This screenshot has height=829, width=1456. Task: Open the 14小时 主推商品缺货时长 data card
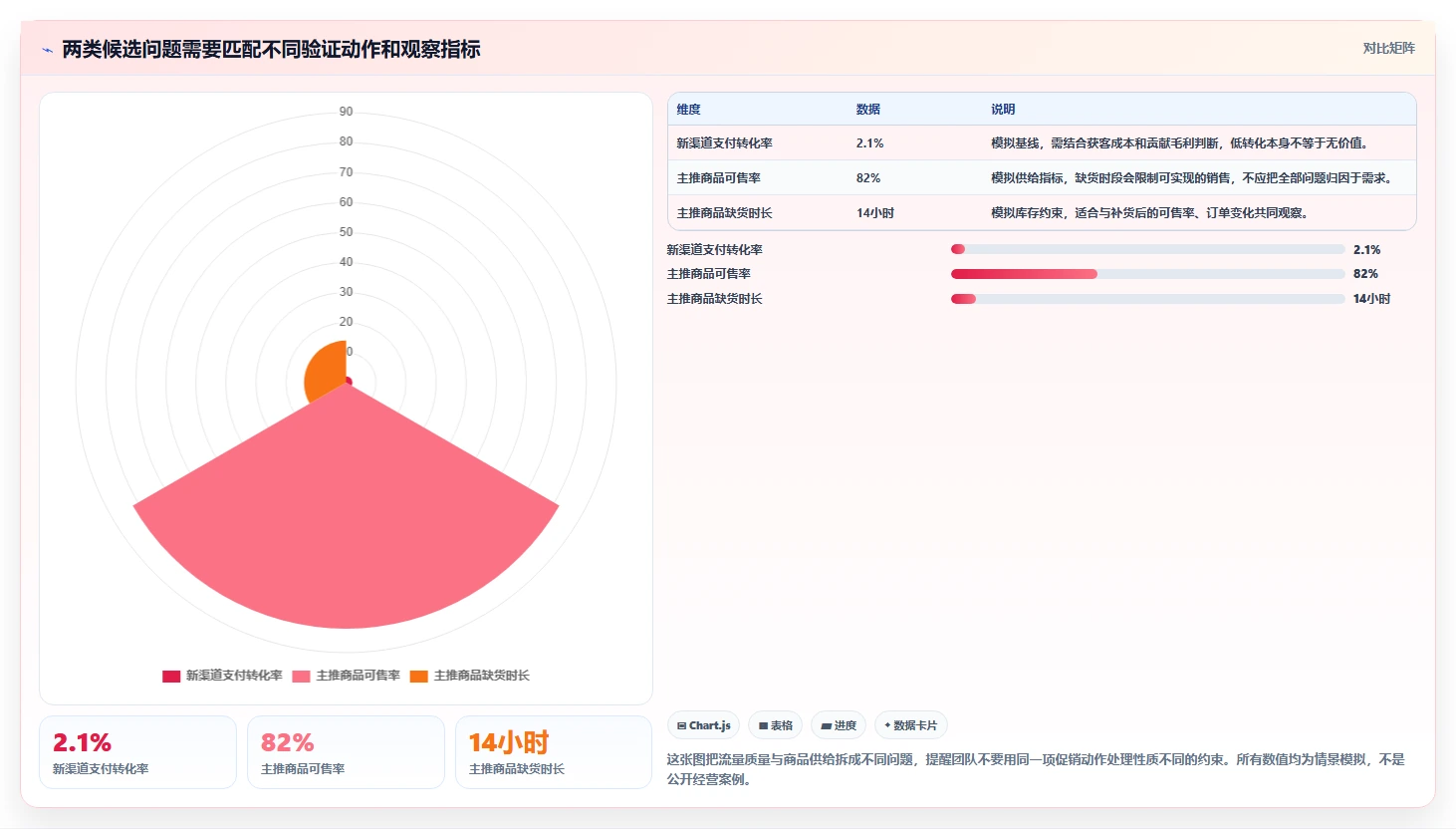click(554, 752)
